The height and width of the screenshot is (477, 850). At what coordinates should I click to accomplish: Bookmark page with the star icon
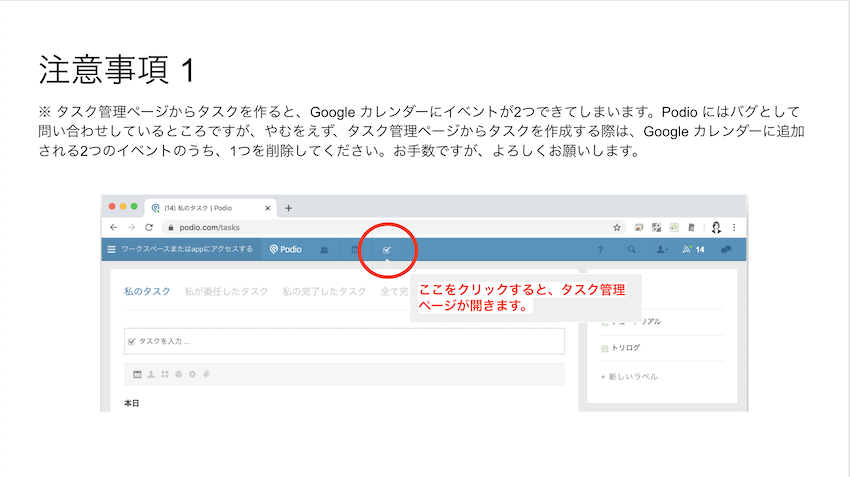click(617, 227)
